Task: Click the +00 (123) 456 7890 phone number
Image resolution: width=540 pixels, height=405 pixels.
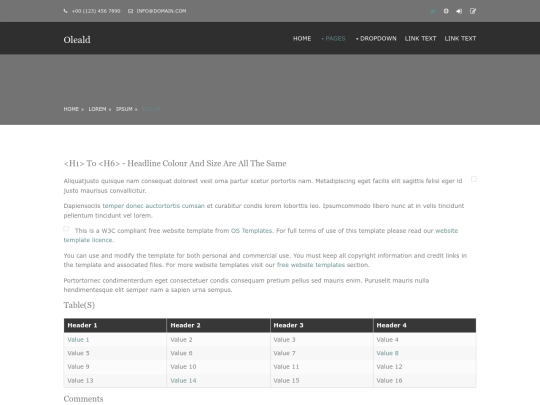Action: tap(96, 11)
